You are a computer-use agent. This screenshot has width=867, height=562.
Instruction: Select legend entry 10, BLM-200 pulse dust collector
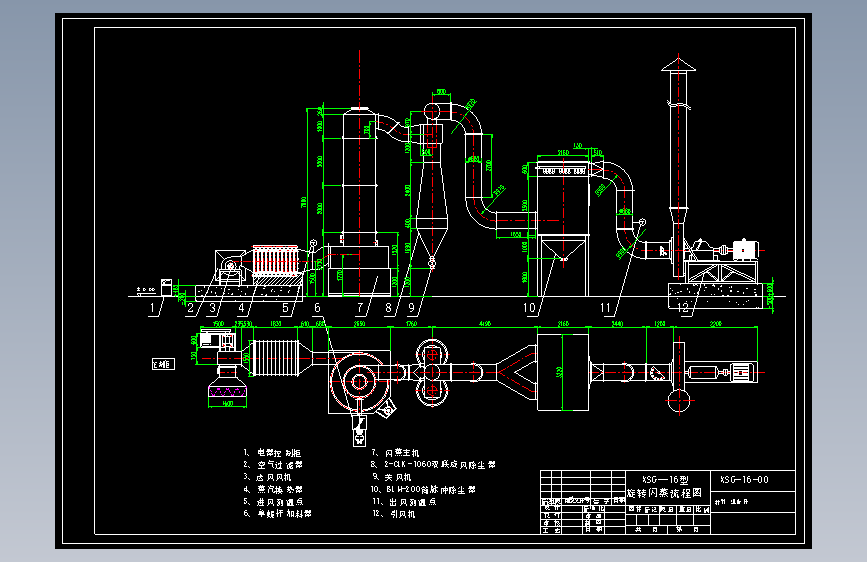pyautogui.click(x=423, y=490)
